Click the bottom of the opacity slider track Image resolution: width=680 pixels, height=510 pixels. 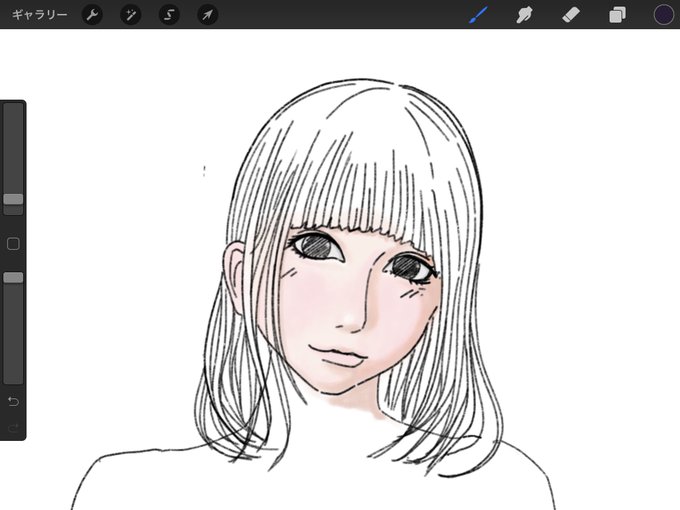tap(13, 380)
